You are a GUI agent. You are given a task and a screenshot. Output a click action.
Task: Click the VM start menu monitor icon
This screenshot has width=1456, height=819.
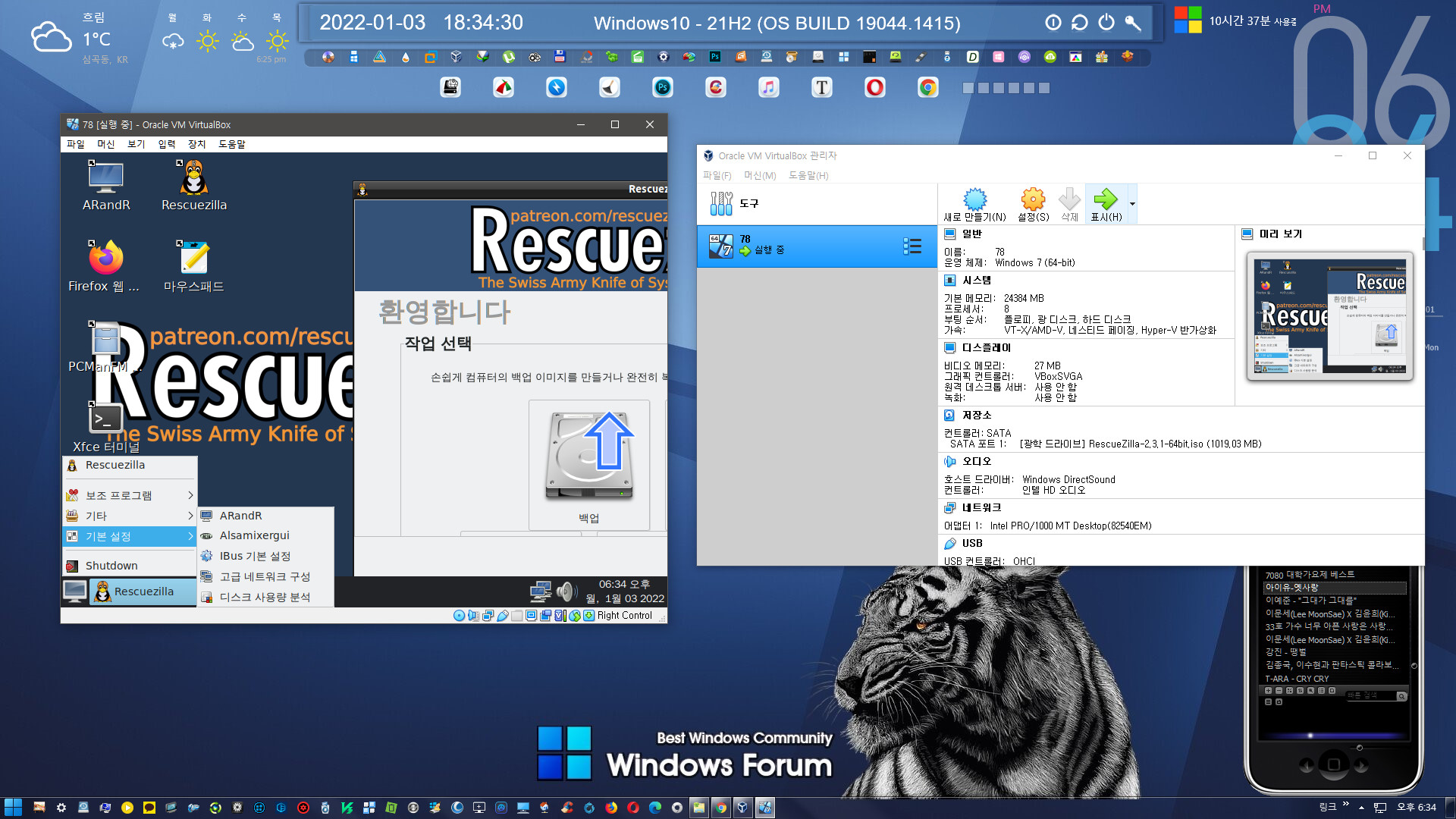click(75, 591)
